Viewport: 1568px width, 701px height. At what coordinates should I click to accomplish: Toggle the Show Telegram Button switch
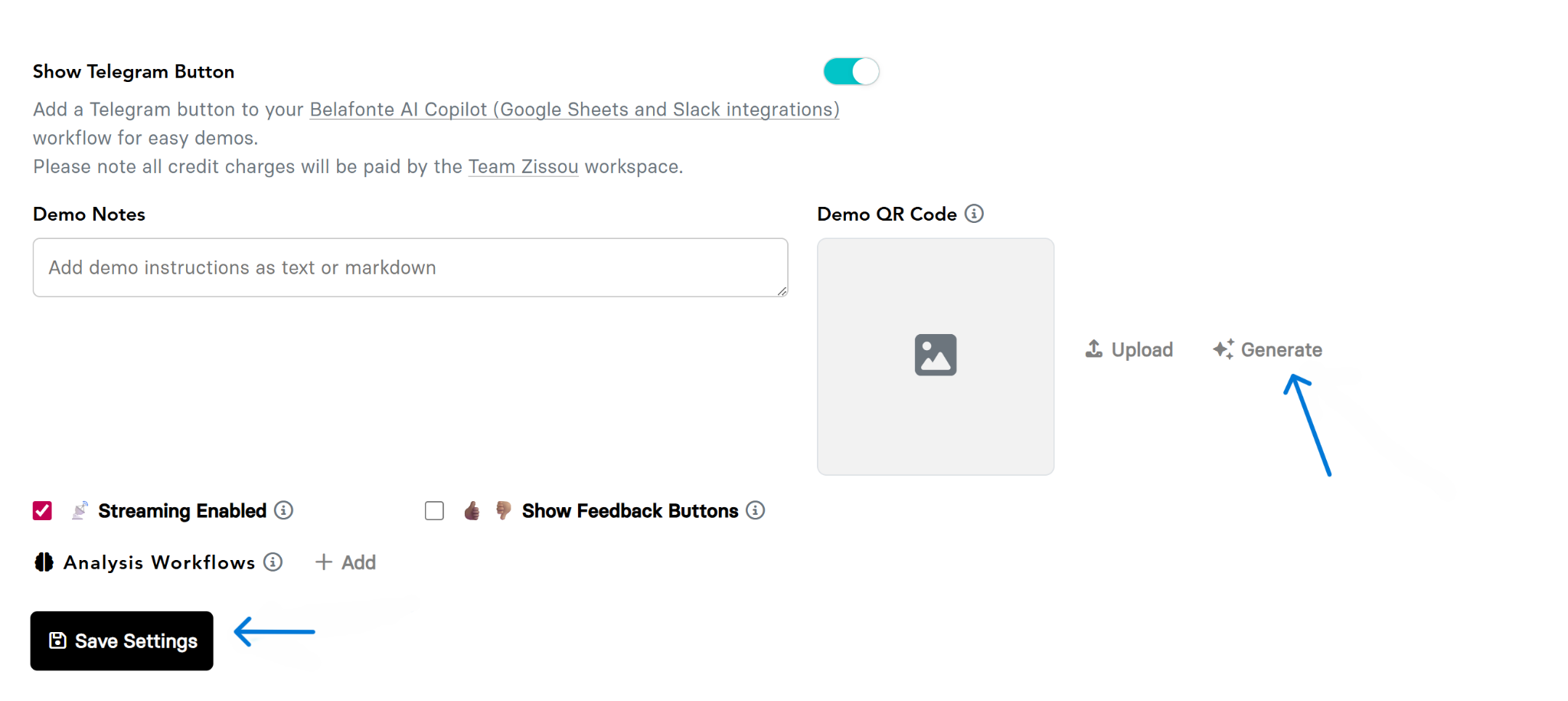click(851, 72)
